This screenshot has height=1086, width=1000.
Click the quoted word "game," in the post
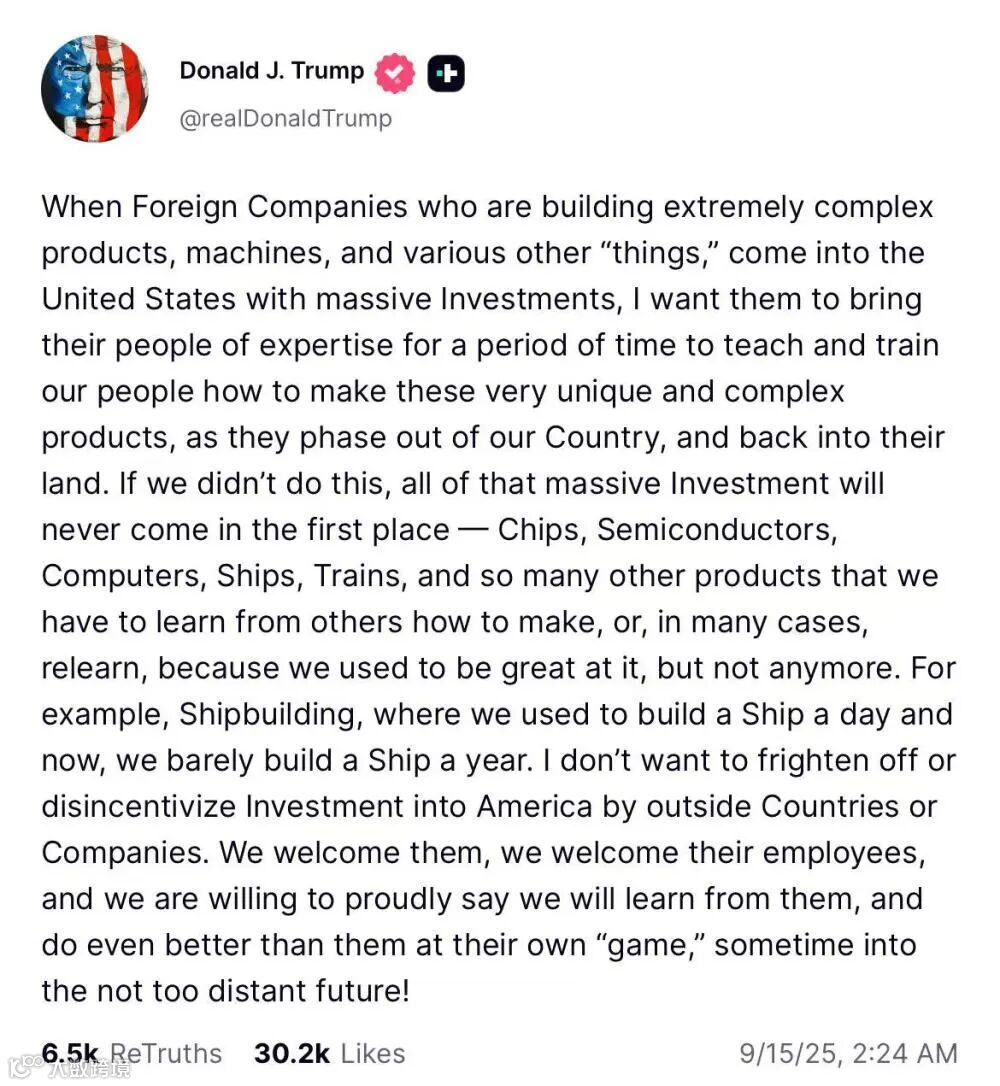650,946
